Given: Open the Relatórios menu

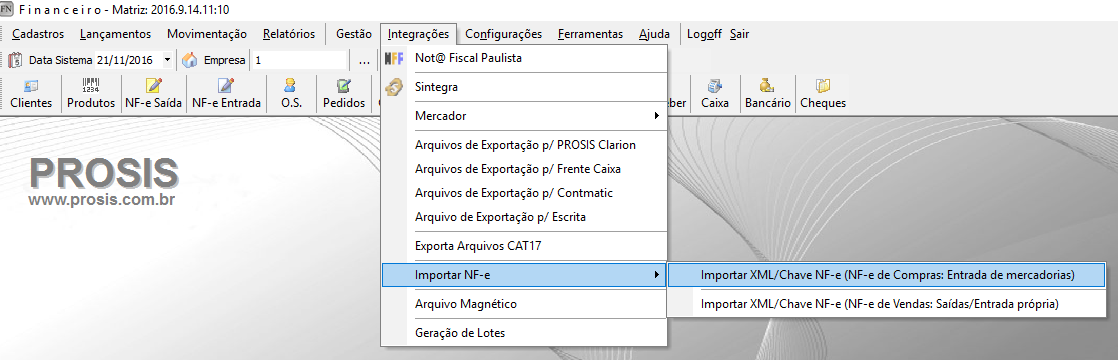Looking at the screenshot, I should (289, 34).
